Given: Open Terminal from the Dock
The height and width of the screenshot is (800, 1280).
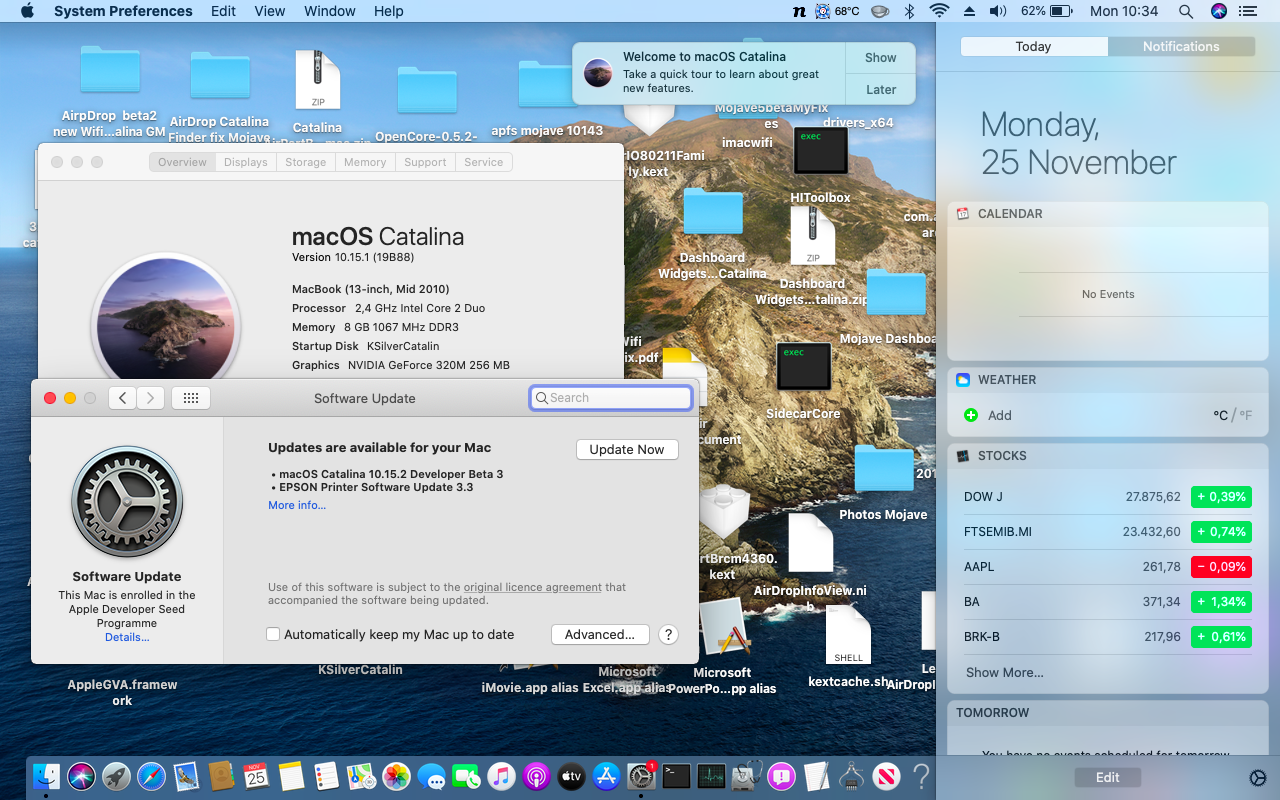Looking at the screenshot, I should [x=676, y=776].
